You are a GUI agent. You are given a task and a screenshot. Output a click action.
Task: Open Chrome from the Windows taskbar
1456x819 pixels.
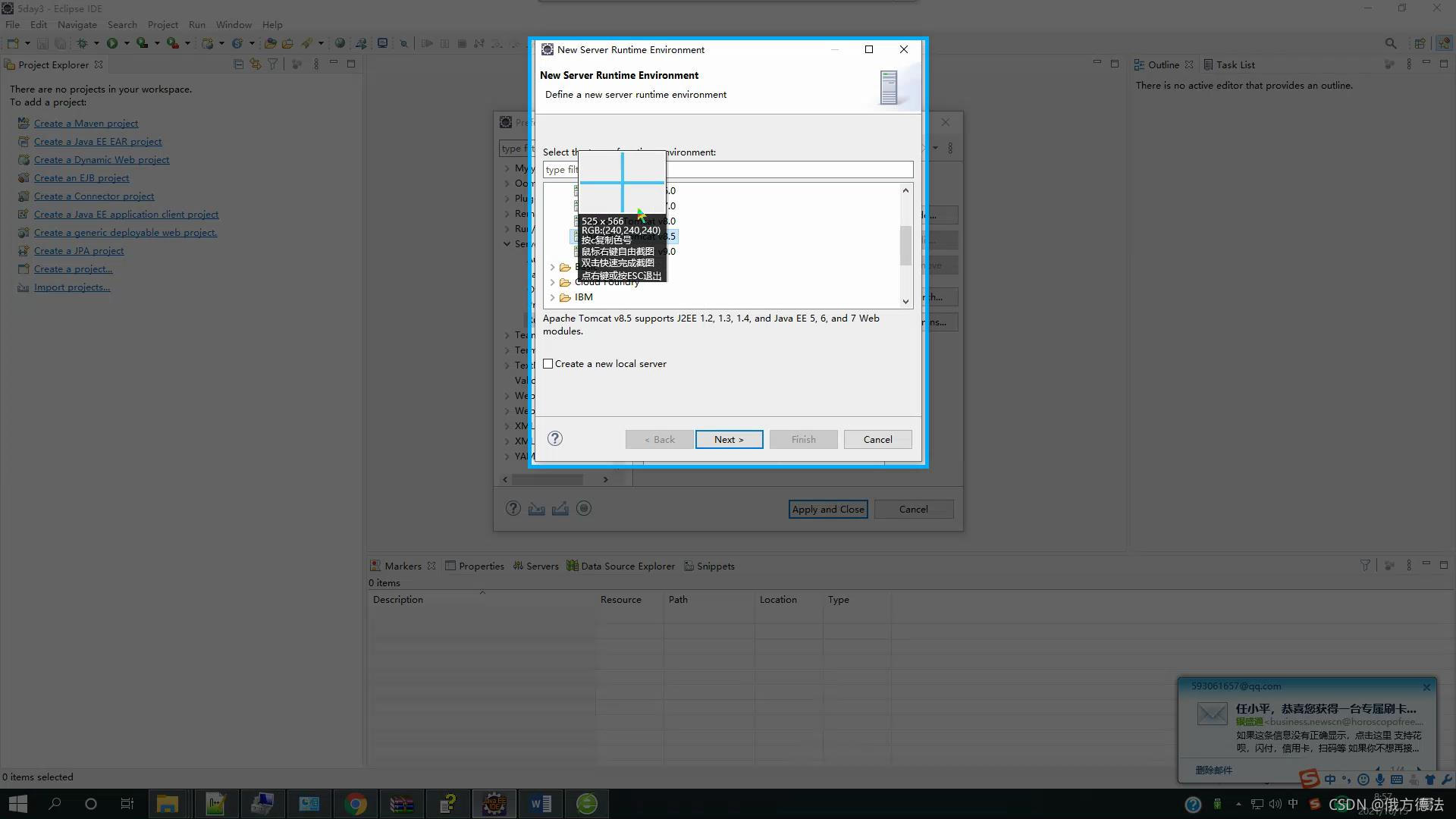coord(355,804)
